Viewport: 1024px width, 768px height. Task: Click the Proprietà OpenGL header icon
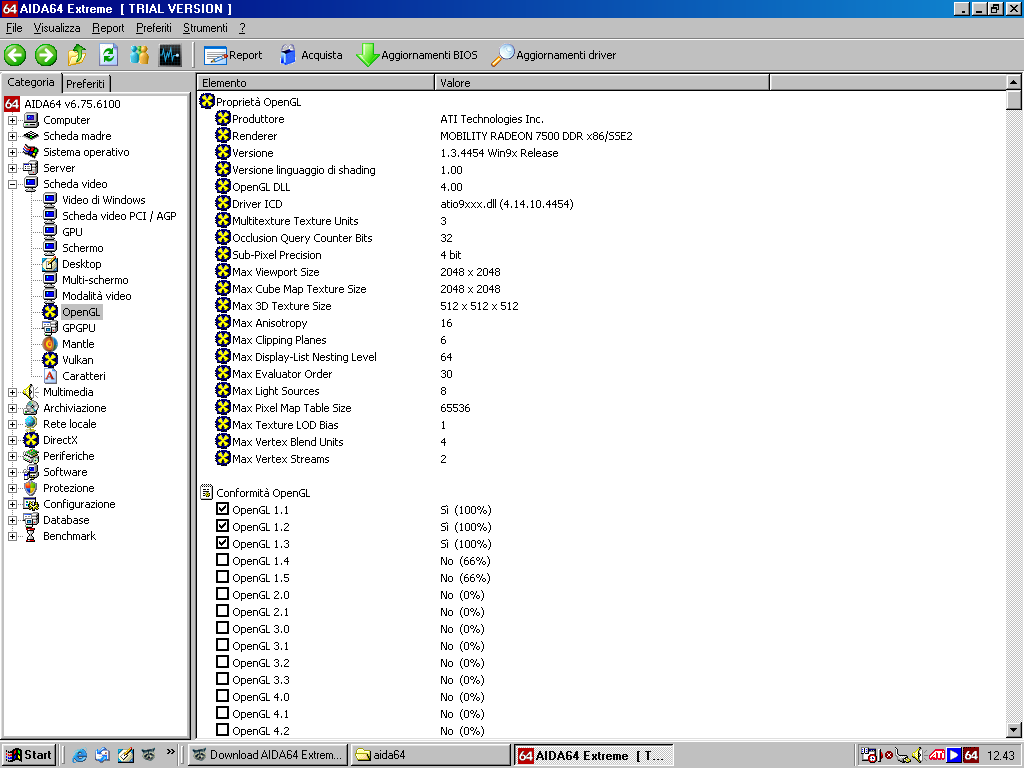click(x=207, y=101)
